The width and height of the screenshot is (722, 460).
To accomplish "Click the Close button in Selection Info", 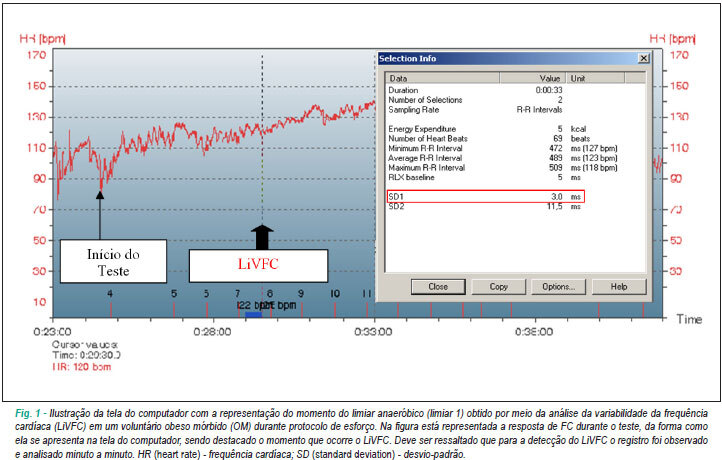I will (x=438, y=286).
